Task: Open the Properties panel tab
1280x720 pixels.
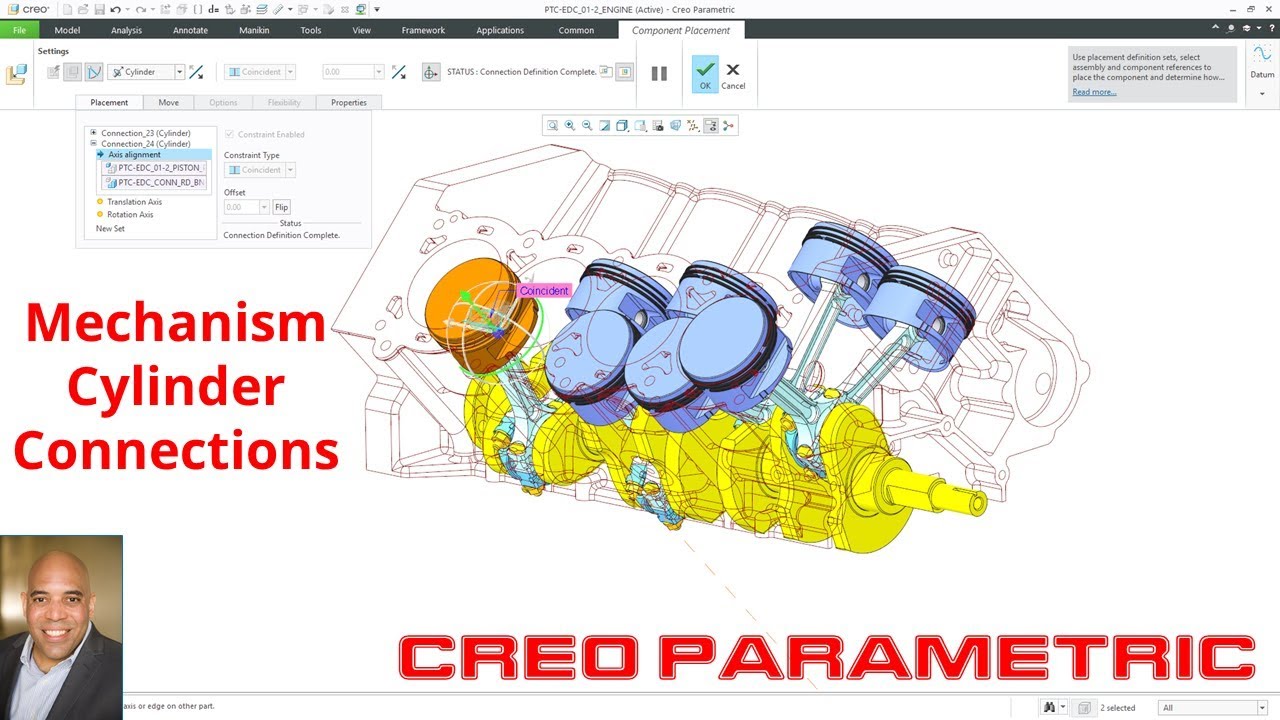Action: point(349,102)
